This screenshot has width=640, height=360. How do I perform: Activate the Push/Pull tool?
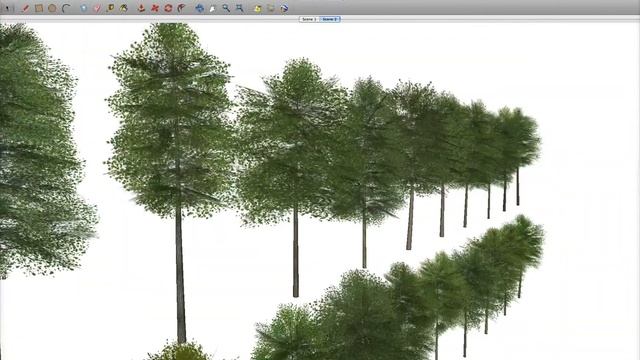pos(141,8)
